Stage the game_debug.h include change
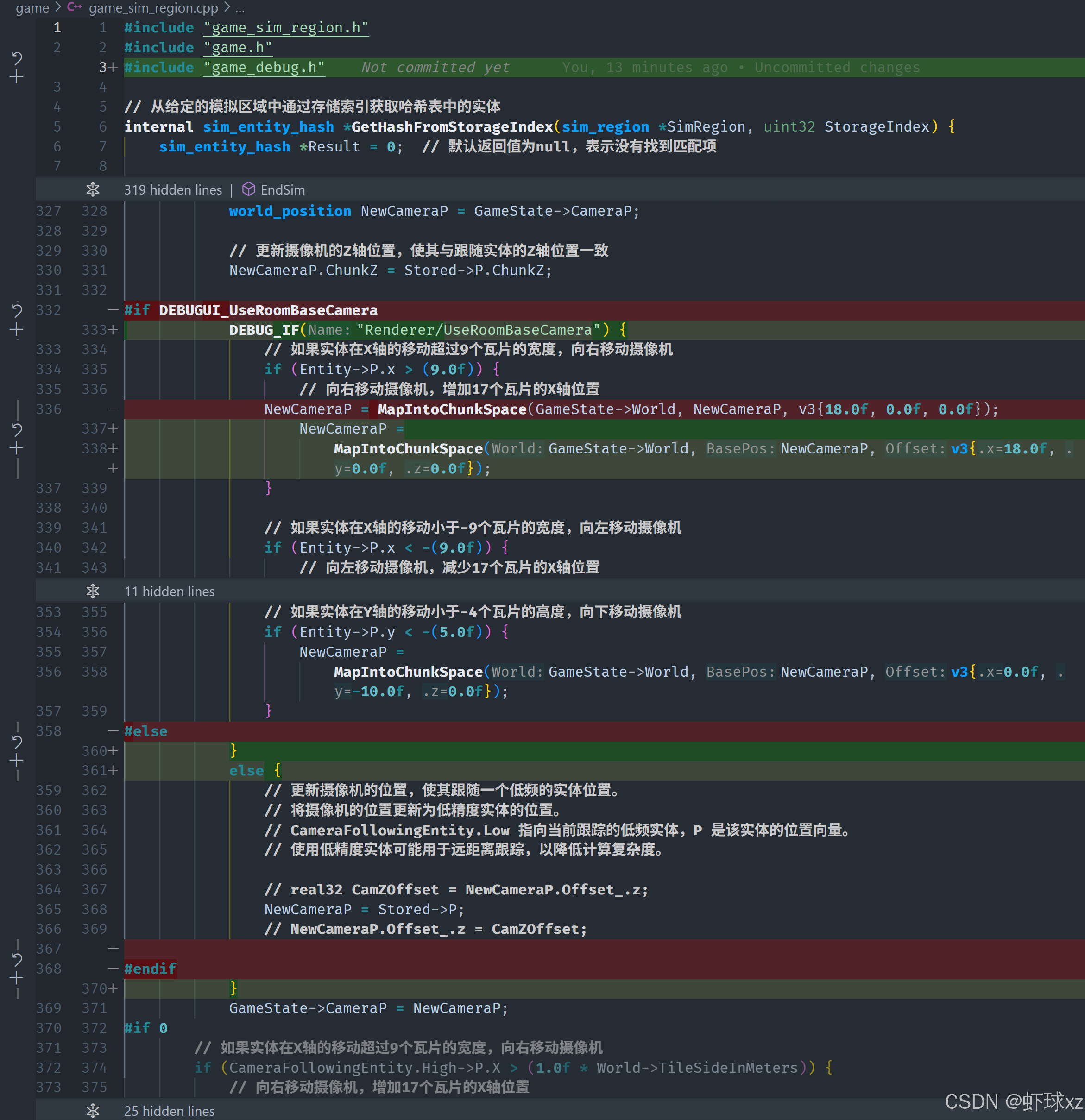The width and height of the screenshot is (1085, 1120). 17,77
